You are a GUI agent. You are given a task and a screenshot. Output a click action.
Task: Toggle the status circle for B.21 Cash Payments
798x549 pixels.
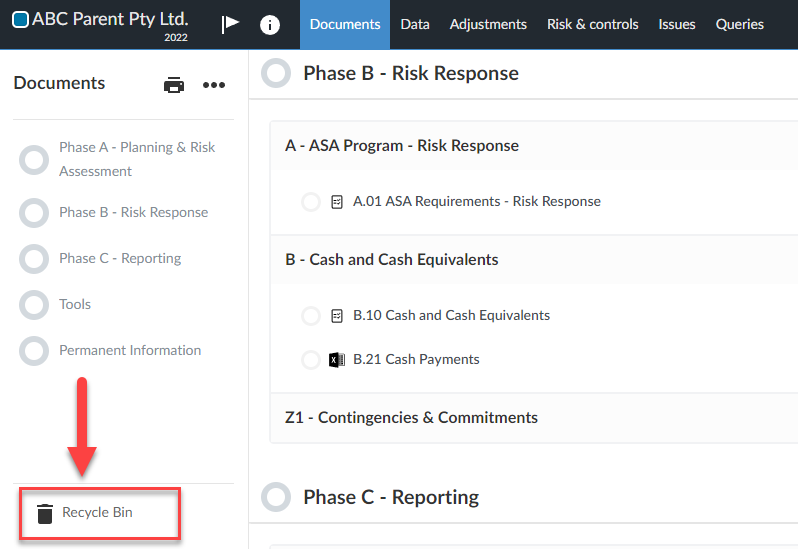(311, 360)
